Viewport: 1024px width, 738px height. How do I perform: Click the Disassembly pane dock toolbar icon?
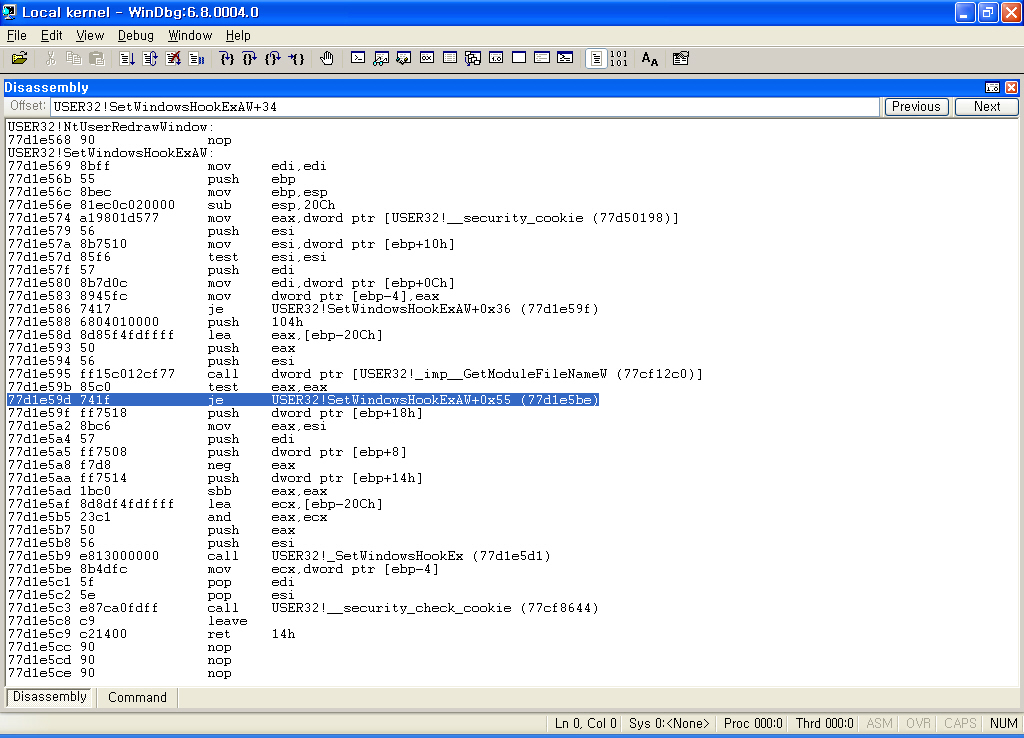tap(993, 87)
